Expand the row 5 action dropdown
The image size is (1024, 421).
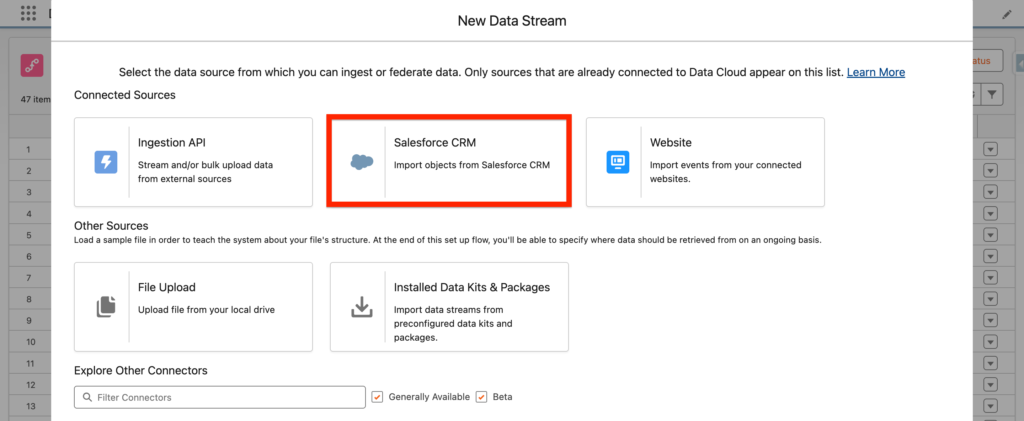click(x=991, y=235)
